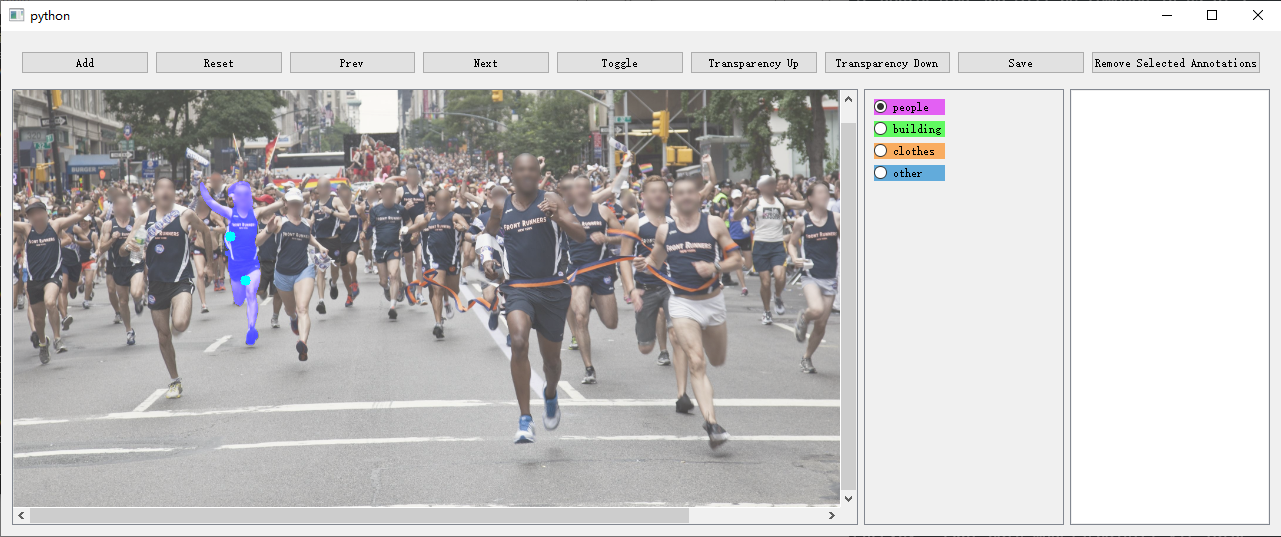Image resolution: width=1281 pixels, height=537 pixels.
Task: Click the Add button
Action: tap(85, 63)
